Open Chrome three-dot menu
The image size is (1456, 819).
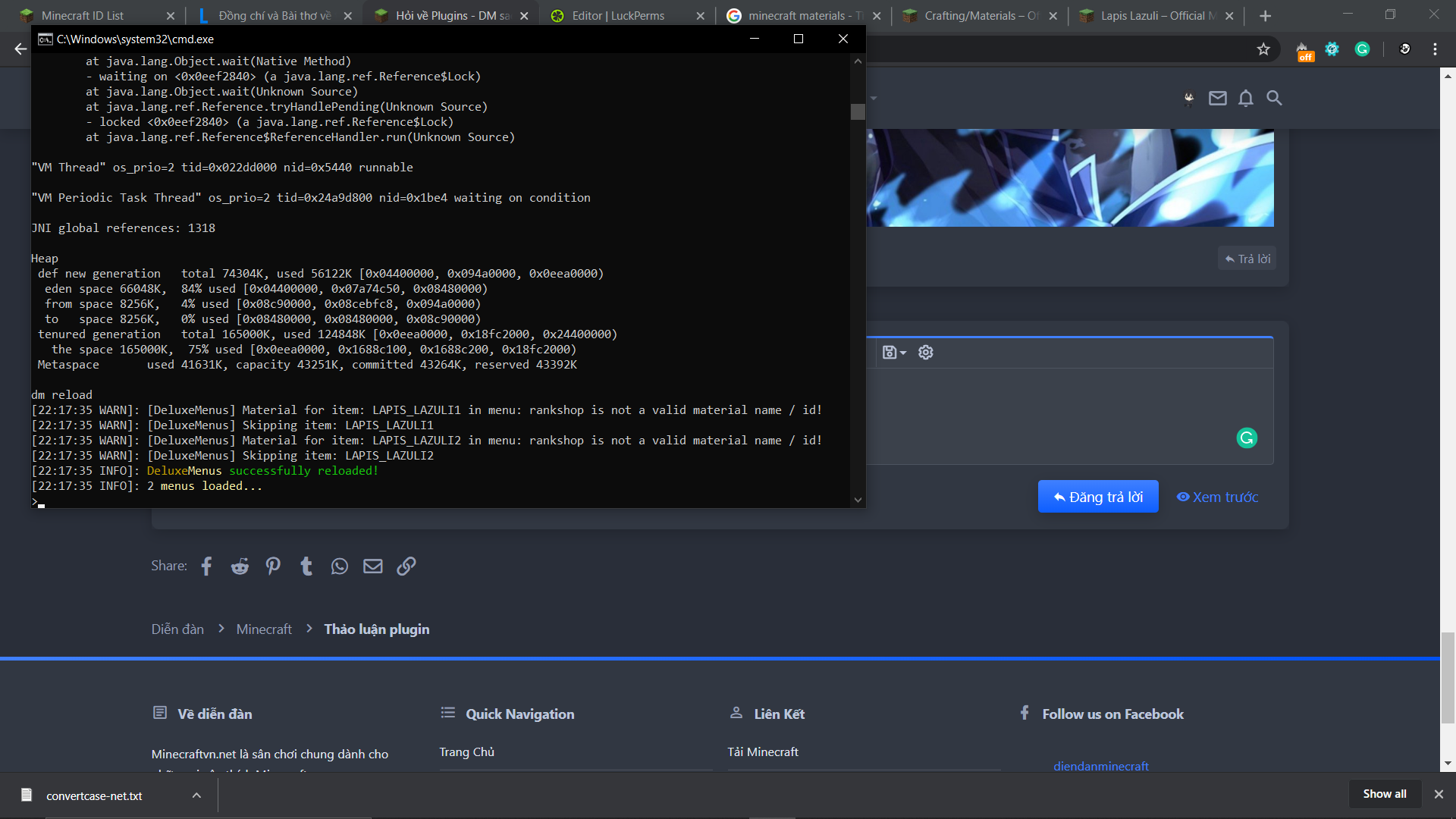1435,49
